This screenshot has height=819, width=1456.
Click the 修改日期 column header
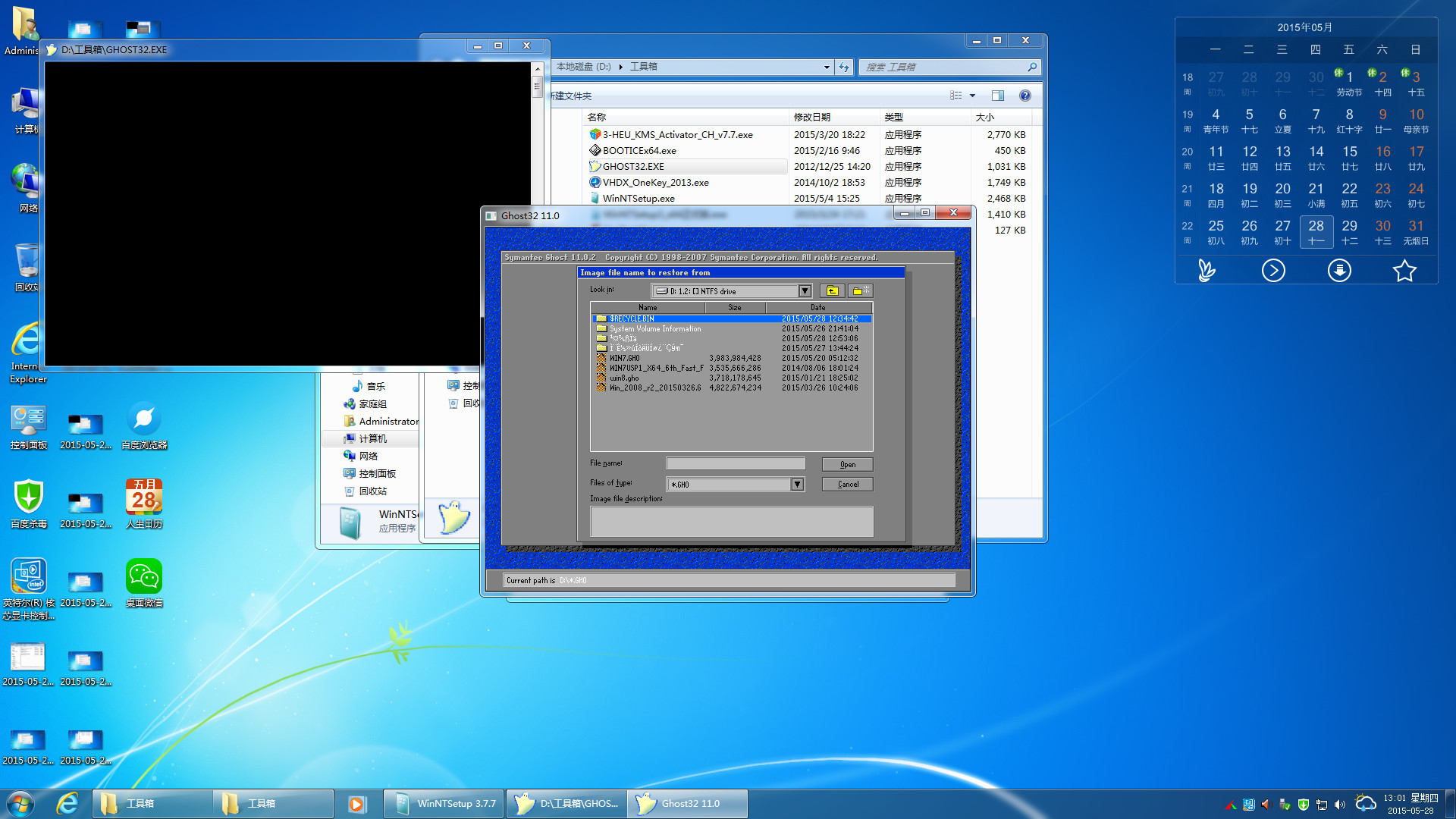[x=834, y=117]
